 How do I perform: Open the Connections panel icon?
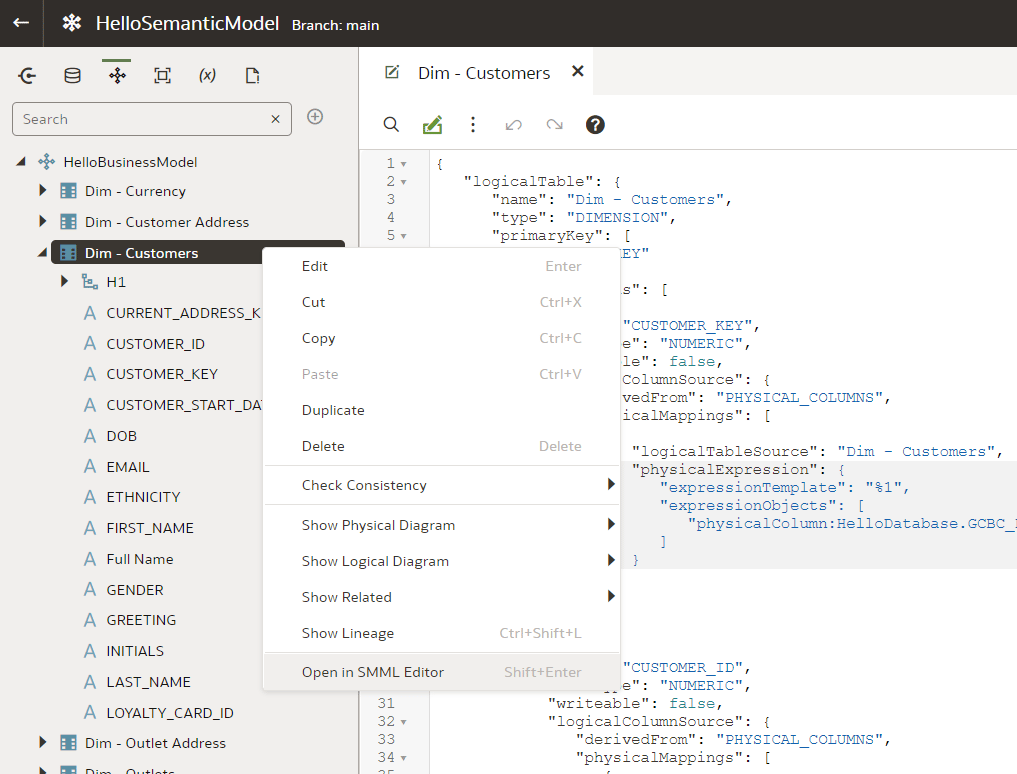coord(27,75)
